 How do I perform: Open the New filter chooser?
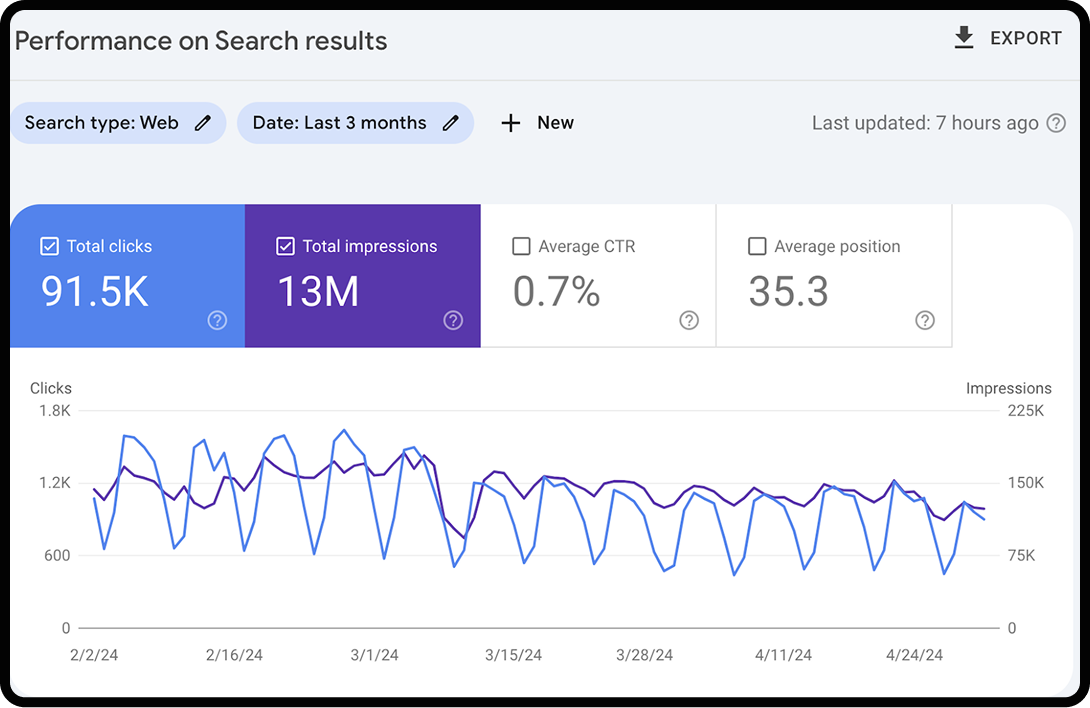pyautogui.click(x=537, y=122)
